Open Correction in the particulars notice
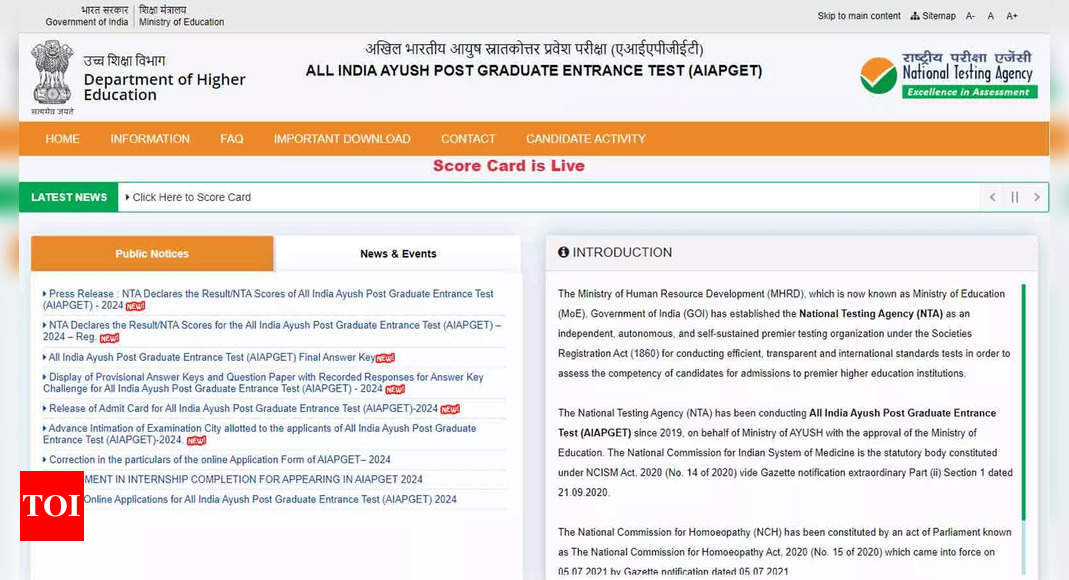The width and height of the screenshot is (1069, 580). [220, 459]
